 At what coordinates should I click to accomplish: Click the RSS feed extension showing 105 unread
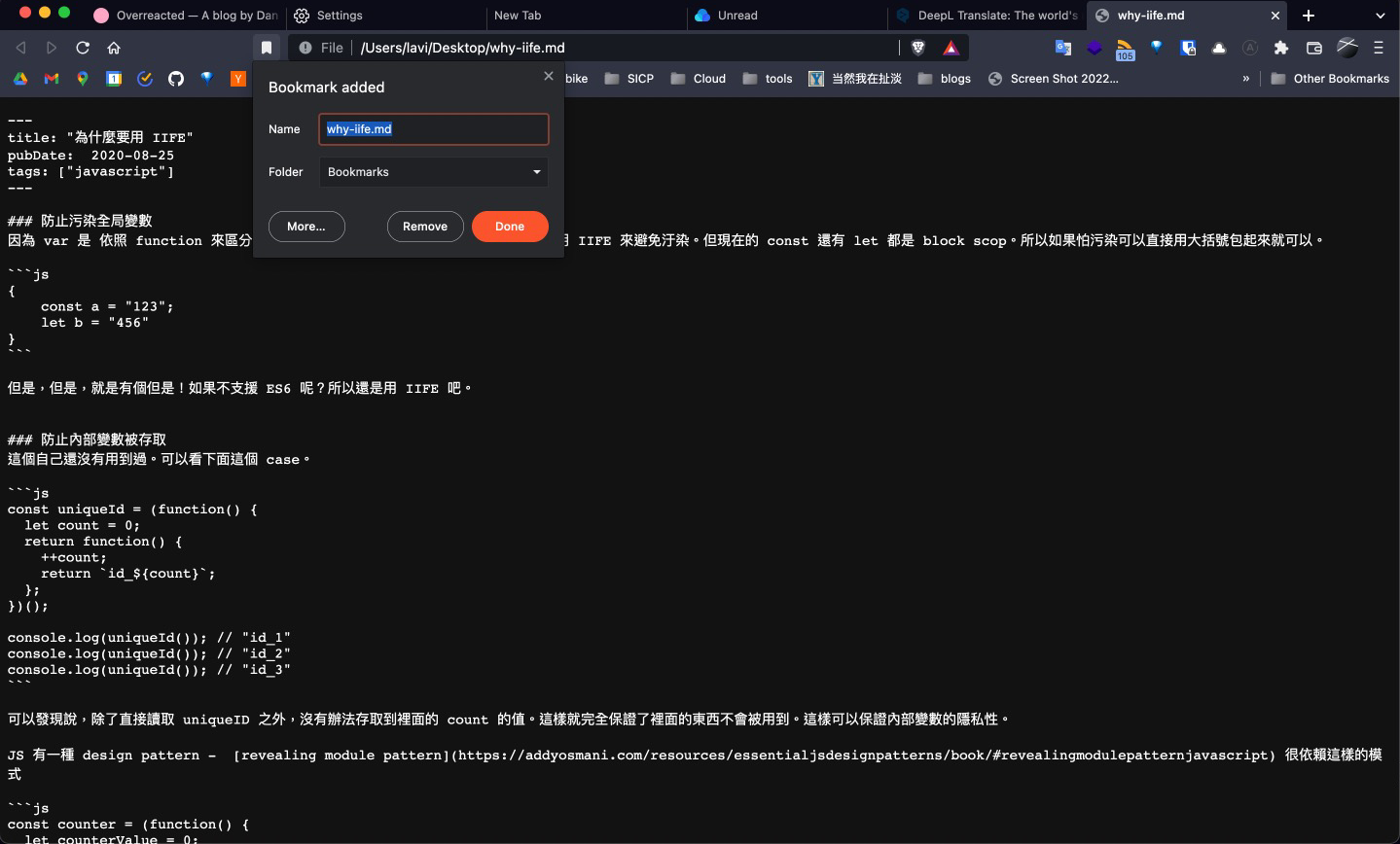(1126, 47)
